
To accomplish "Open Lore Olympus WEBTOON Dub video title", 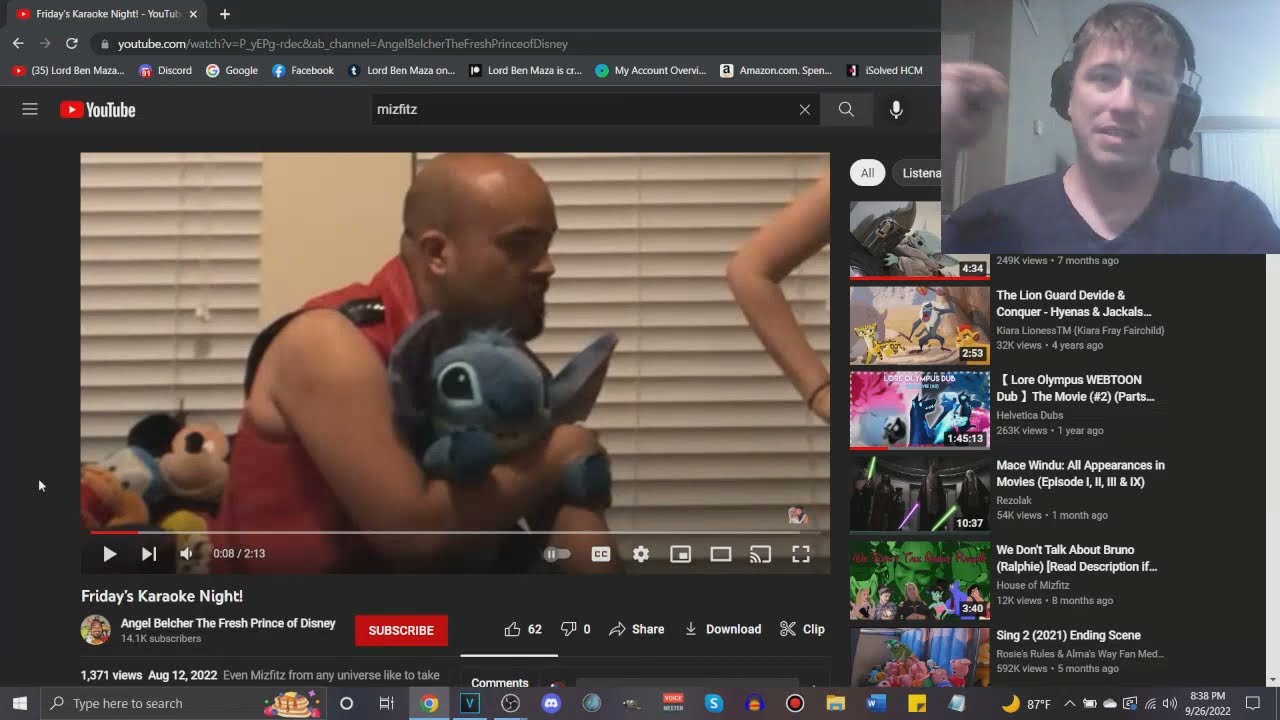I will point(1075,388).
